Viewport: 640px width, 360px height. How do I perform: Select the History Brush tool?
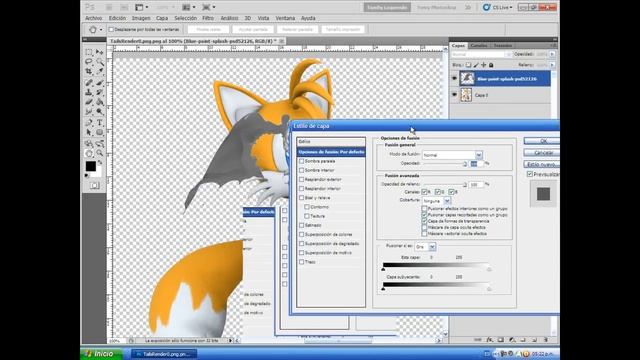click(100, 93)
